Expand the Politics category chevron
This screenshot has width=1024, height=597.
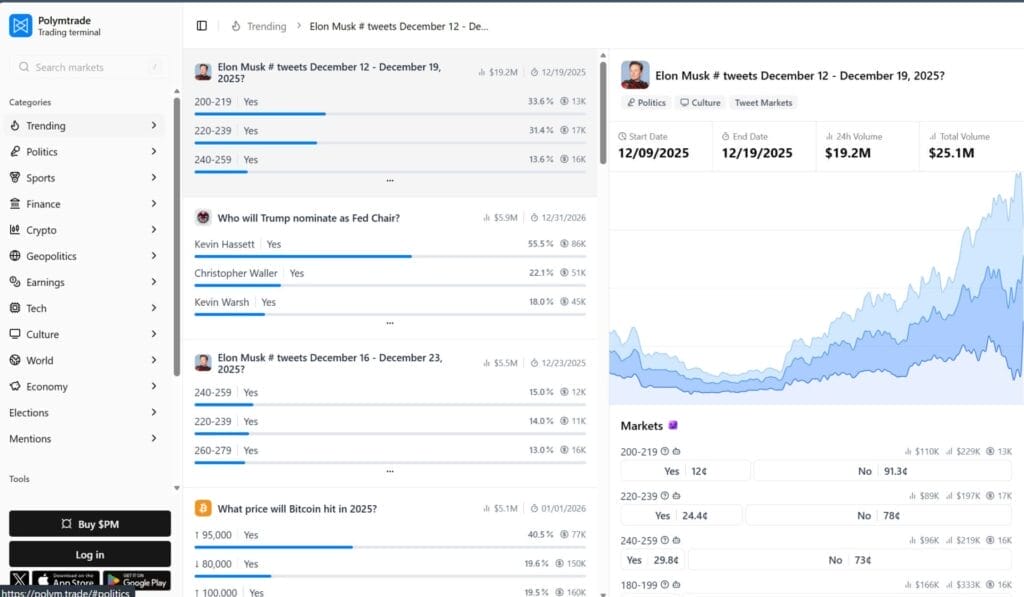coord(154,152)
